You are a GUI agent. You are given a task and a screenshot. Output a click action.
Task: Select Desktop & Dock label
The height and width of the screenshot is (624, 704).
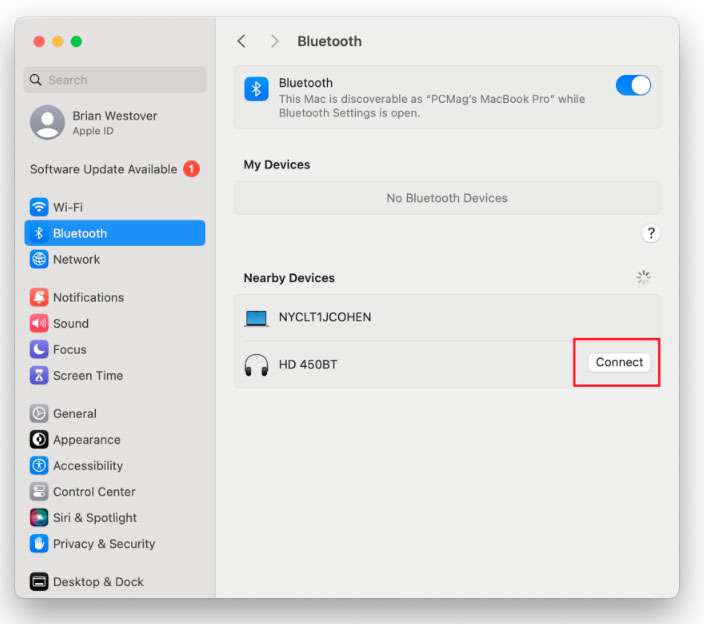coord(98,582)
